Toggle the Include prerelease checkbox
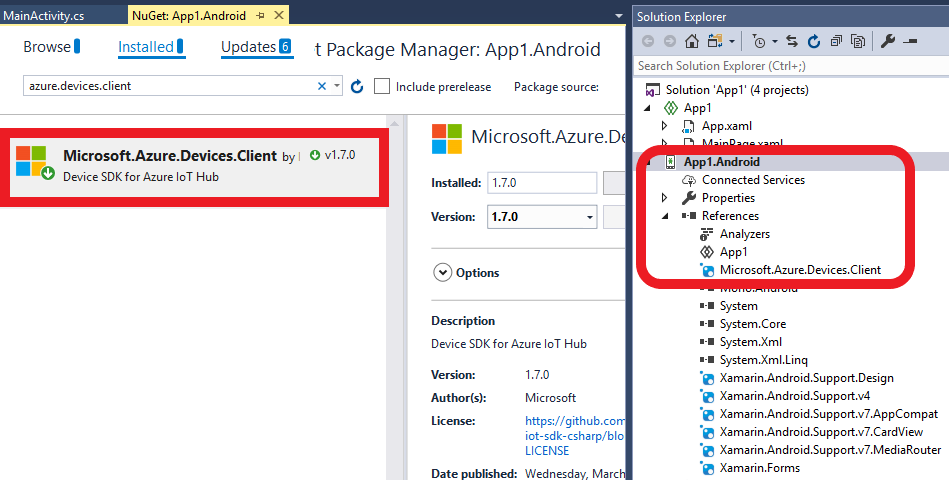 [382, 87]
